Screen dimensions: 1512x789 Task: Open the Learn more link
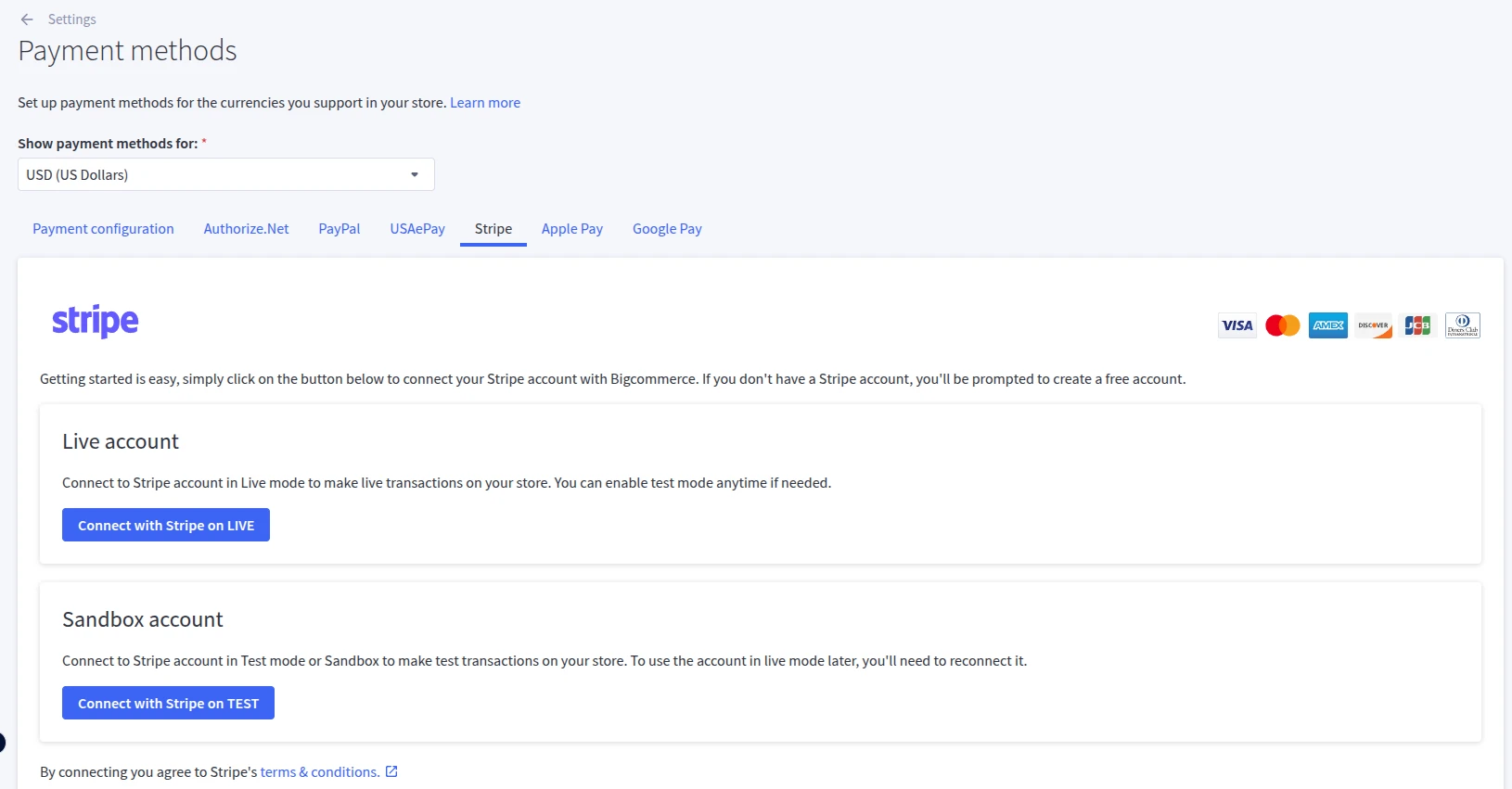[x=485, y=103]
